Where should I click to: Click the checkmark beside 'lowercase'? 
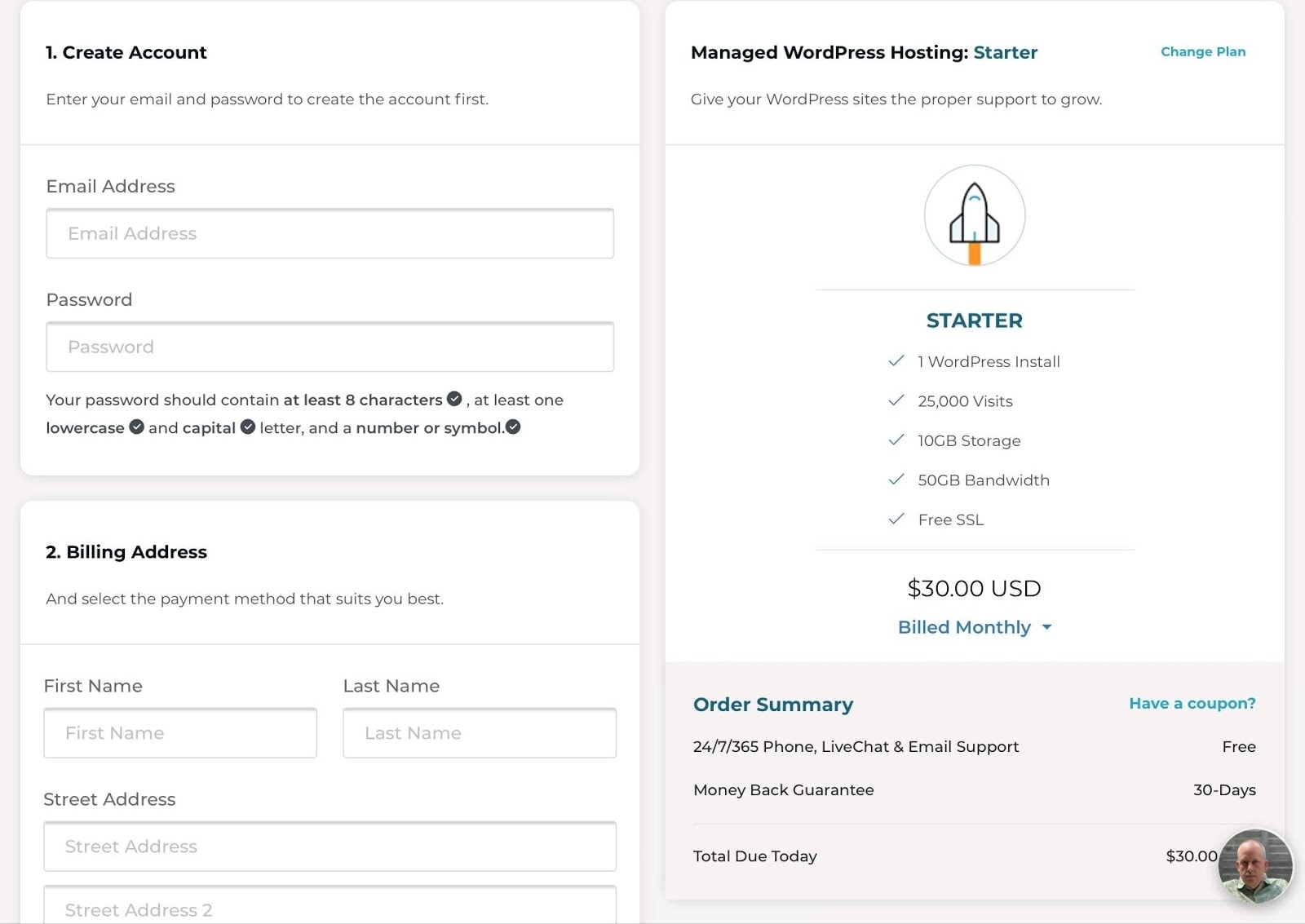pyautogui.click(x=136, y=427)
